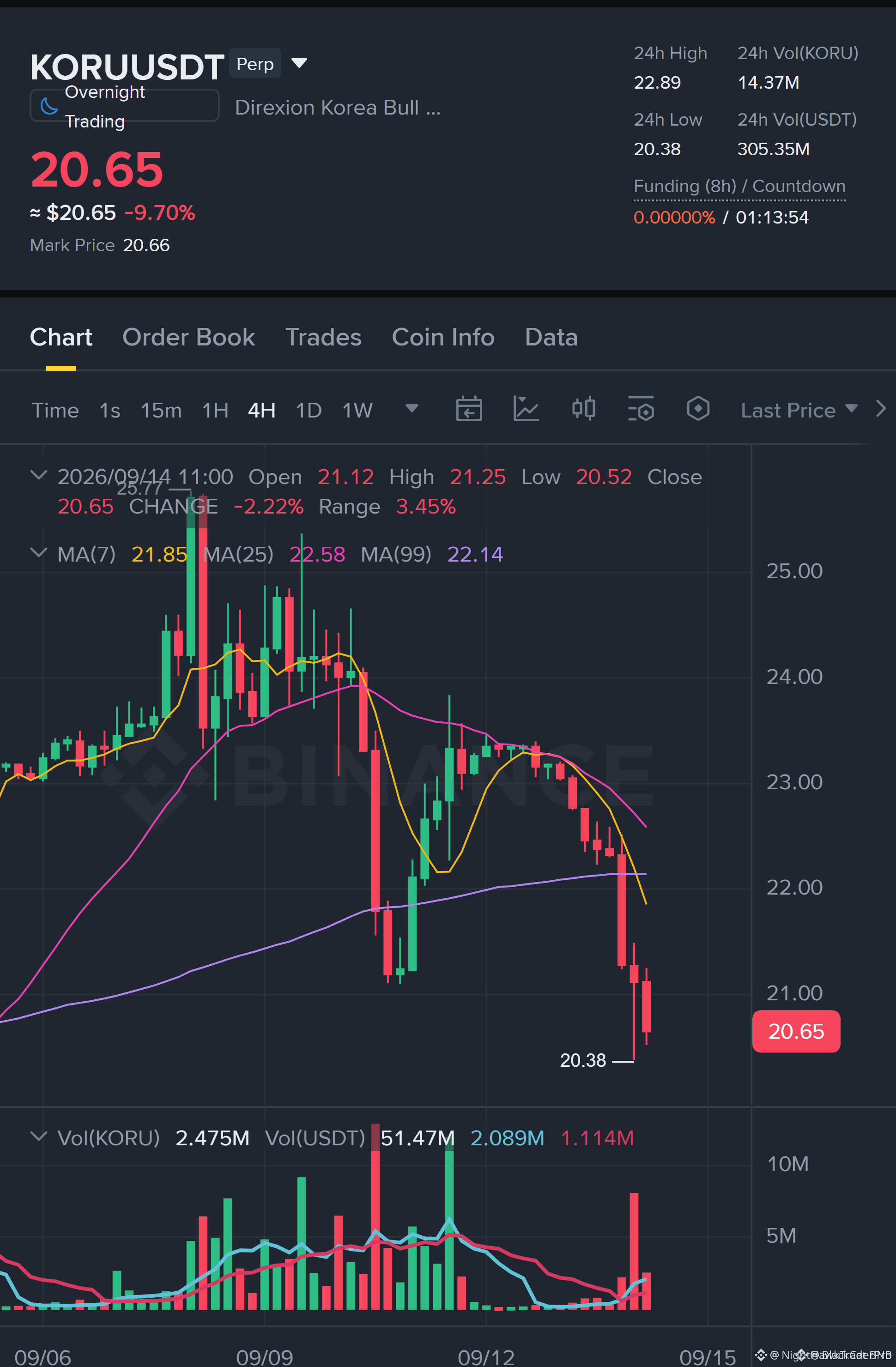
Task: Select the 1H timeframe
Action: (215, 410)
